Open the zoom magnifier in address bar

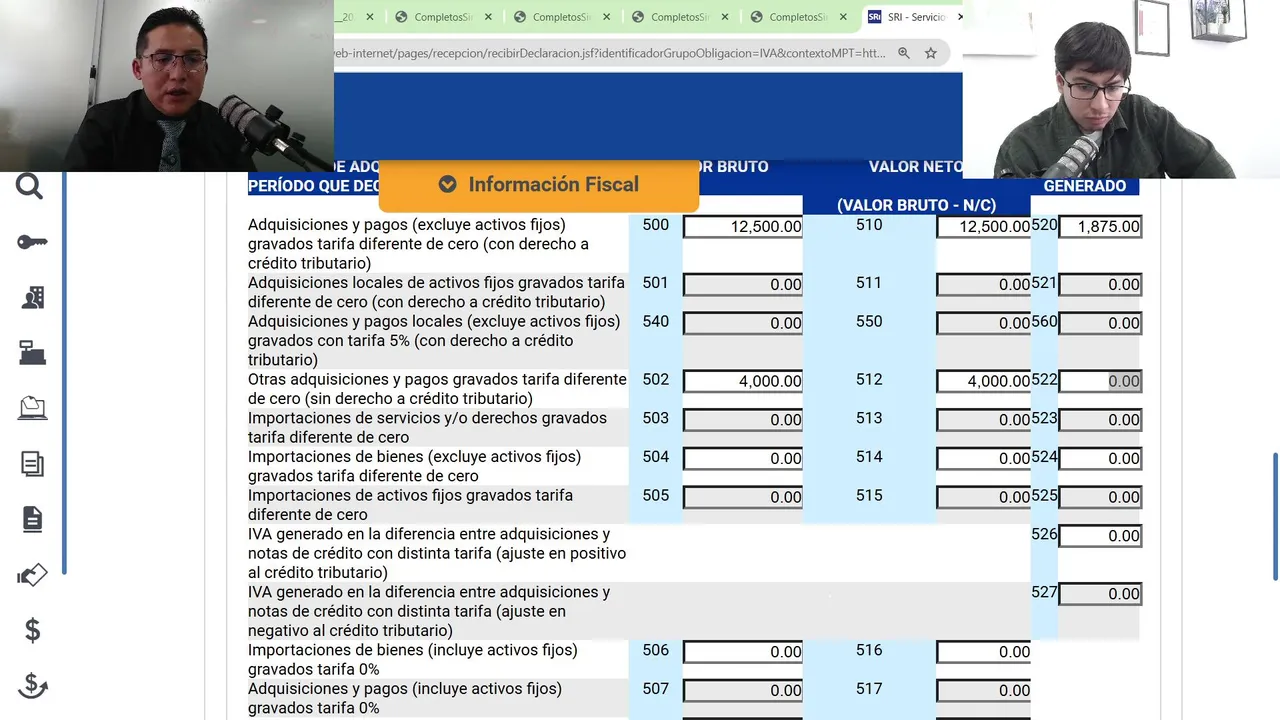click(904, 53)
